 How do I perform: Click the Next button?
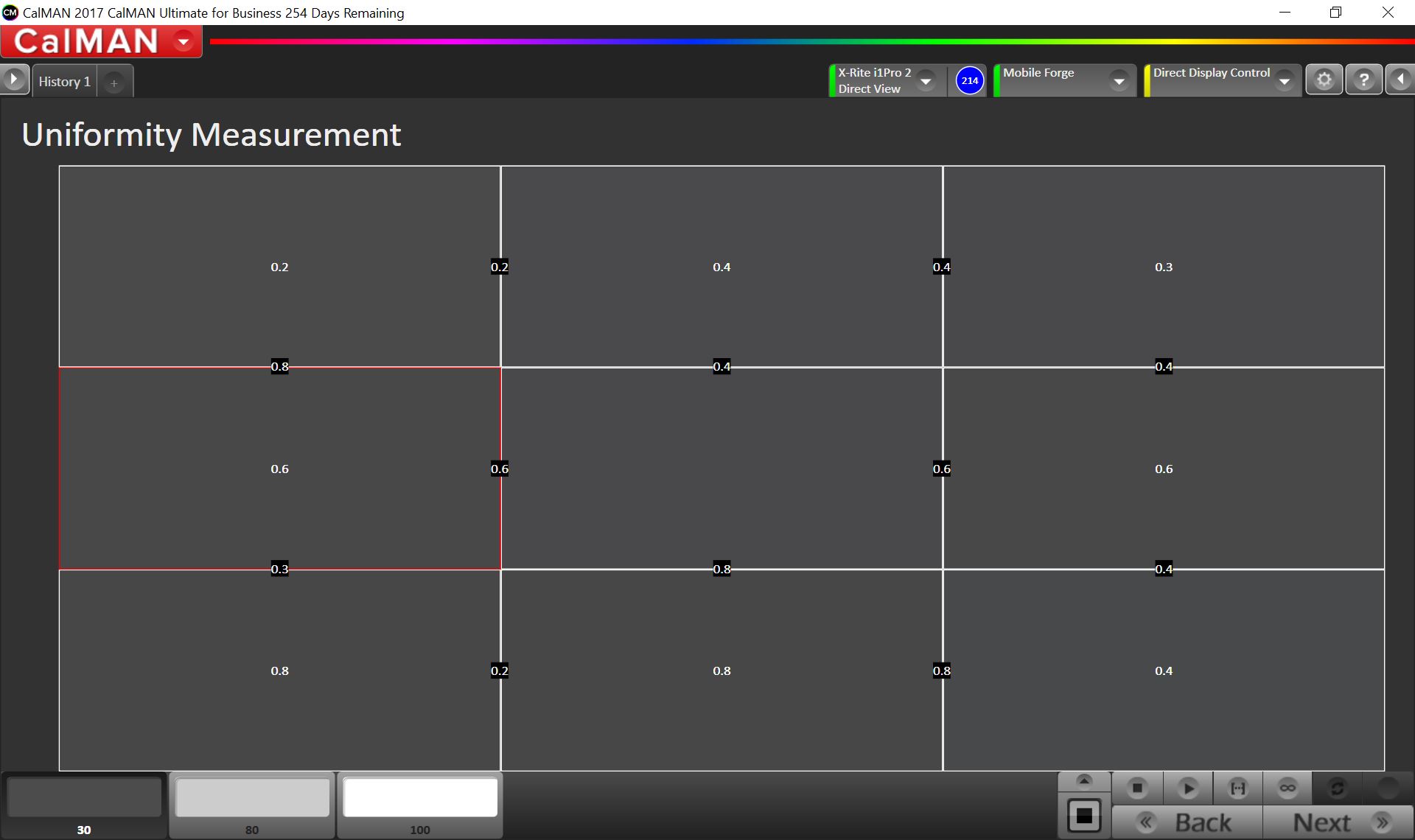click(x=1338, y=822)
